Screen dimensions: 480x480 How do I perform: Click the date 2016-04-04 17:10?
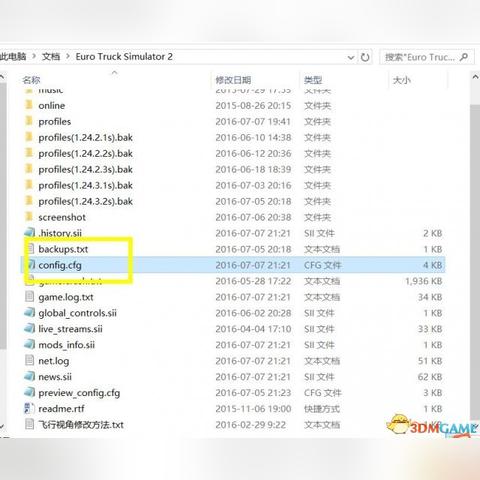(x=253, y=329)
